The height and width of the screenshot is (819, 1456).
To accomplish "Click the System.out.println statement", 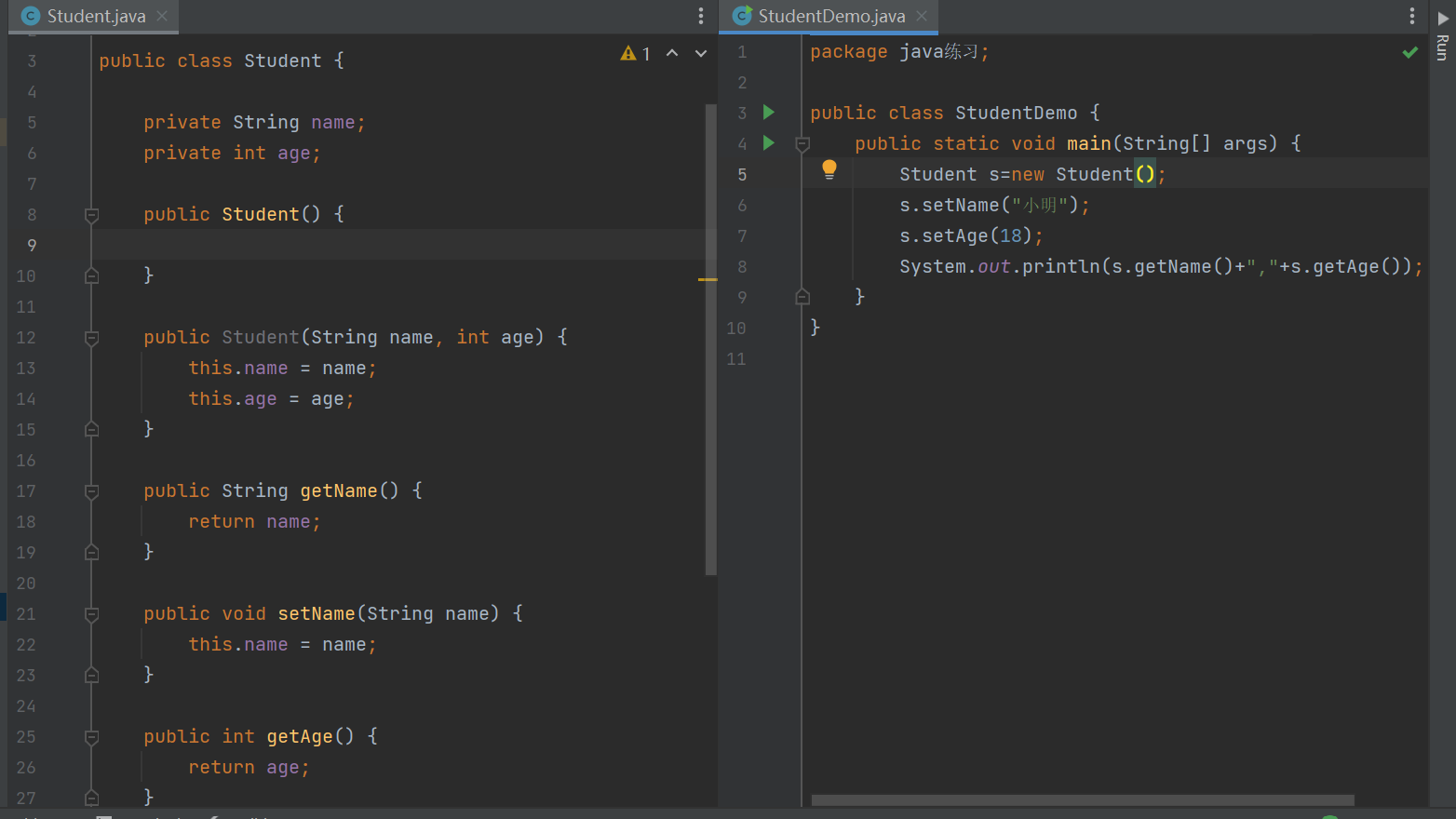I will coord(1161,266).
